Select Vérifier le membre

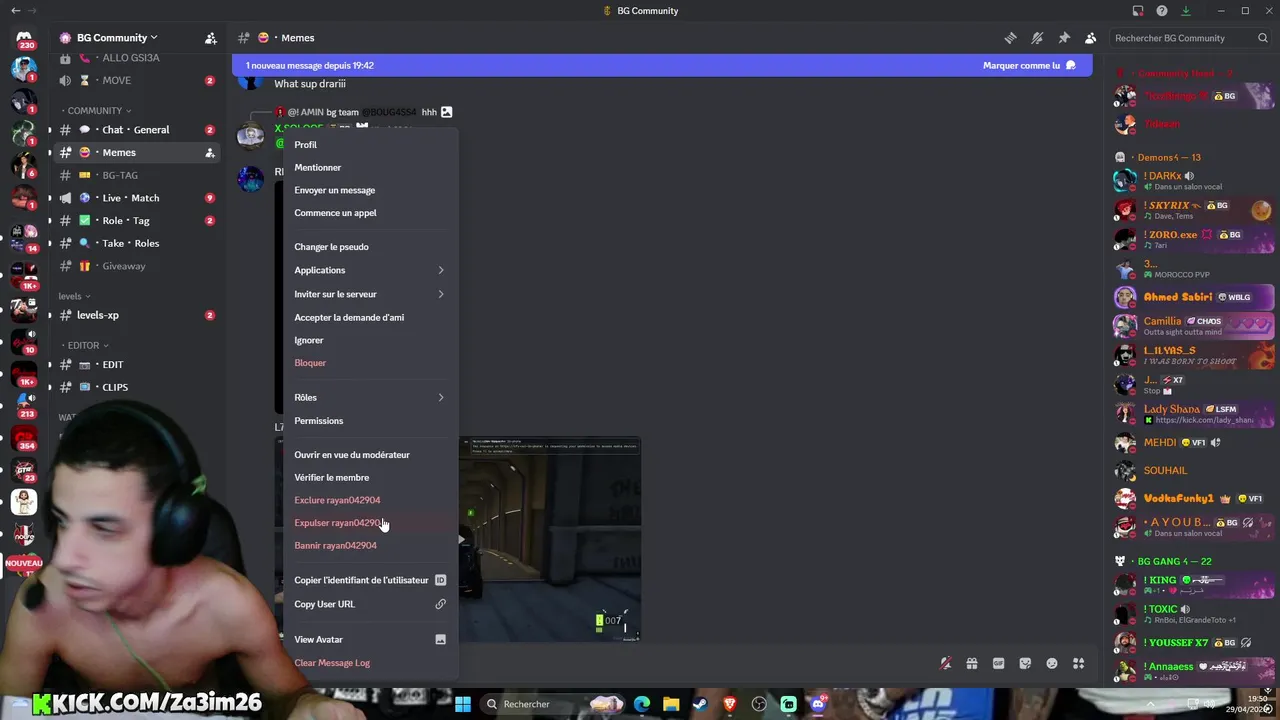coord(369,478)
